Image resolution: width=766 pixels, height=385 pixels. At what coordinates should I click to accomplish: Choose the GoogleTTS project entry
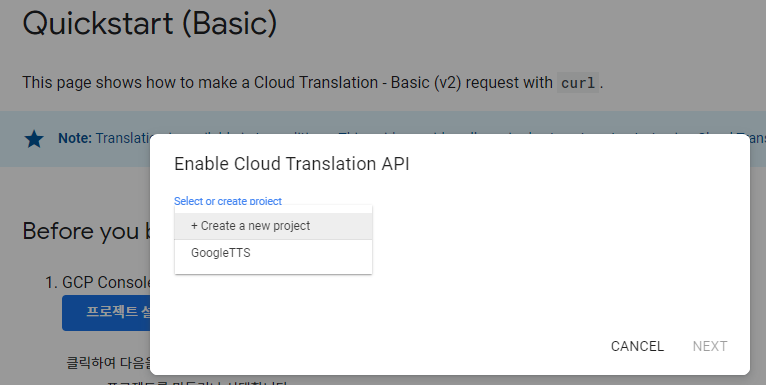click(x=273, y=253)
